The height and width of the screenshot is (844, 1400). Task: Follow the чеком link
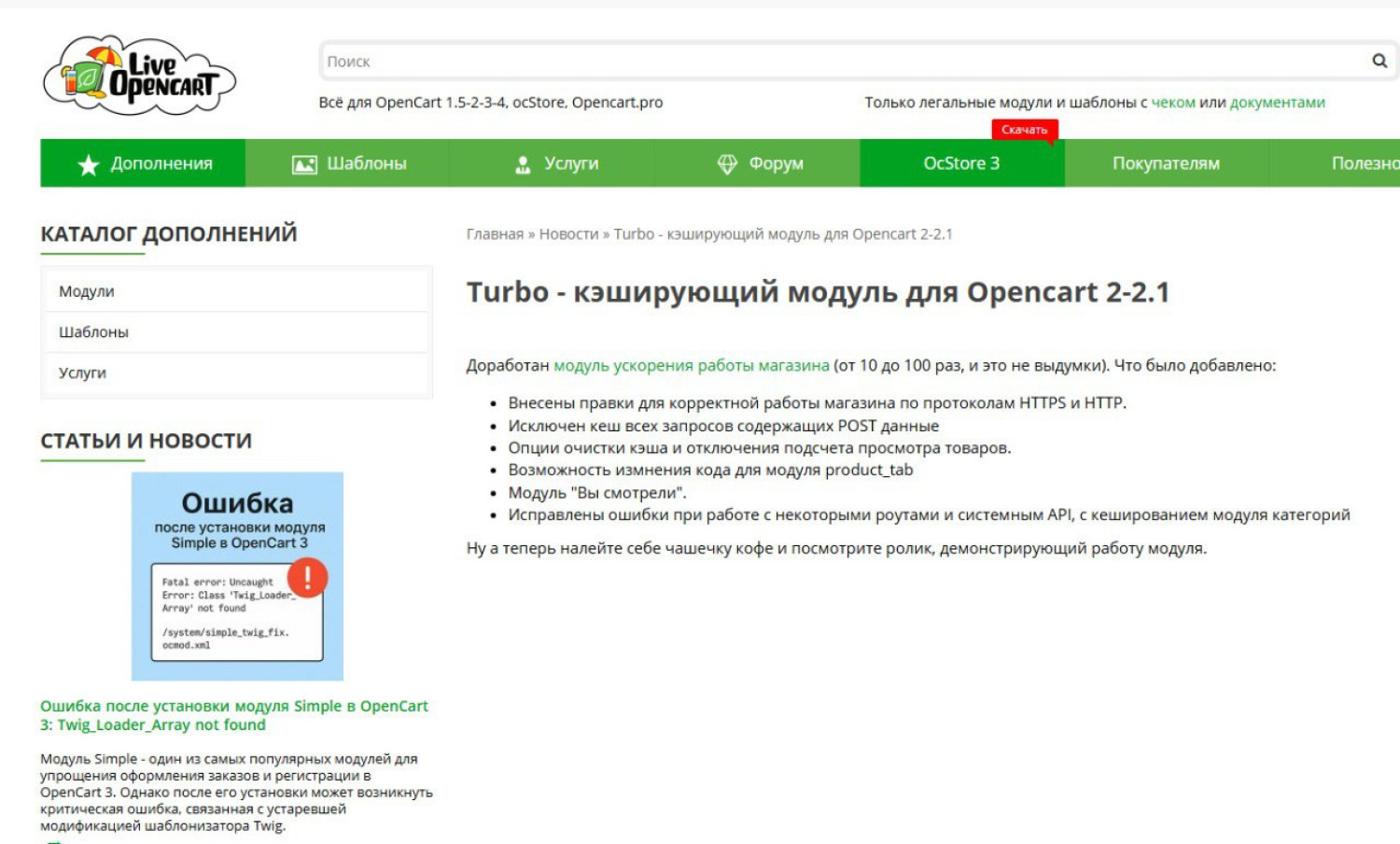pos(1172,103)
